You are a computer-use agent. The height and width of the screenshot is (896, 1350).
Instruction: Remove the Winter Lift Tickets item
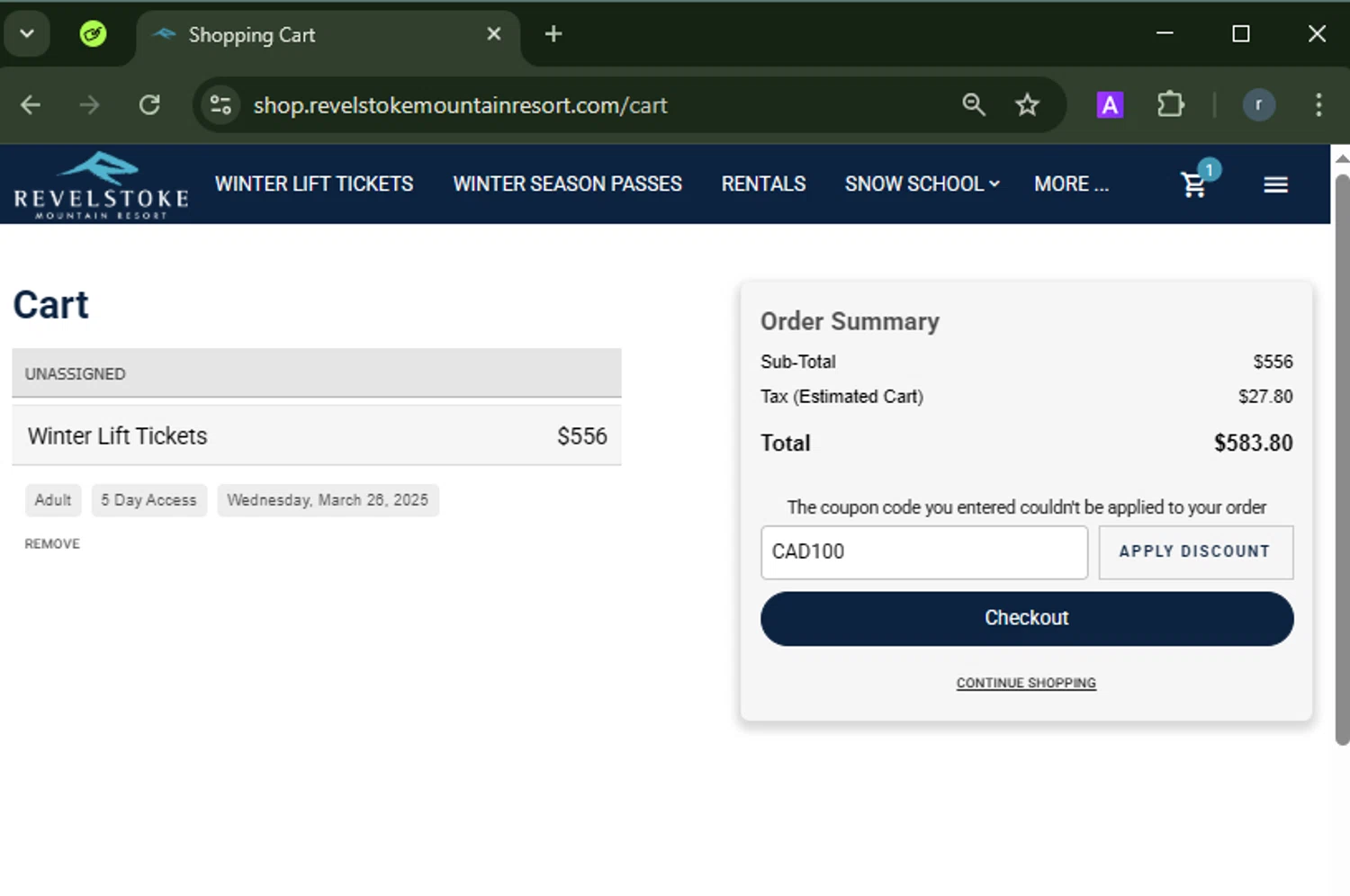52,543
